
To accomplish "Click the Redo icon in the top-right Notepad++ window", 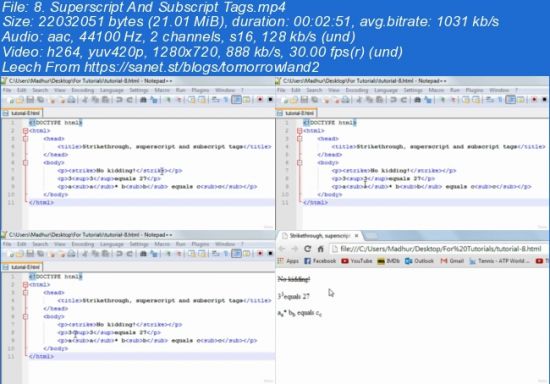I will coord(404,100).
